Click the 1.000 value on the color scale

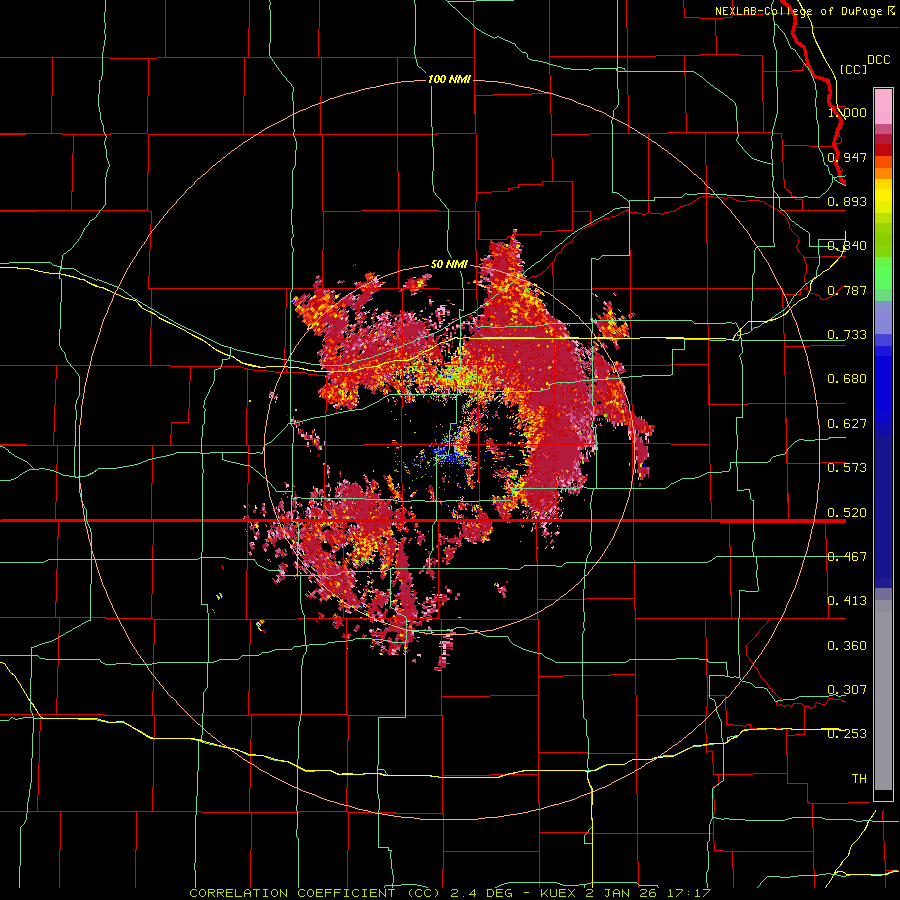pos(847,112)
